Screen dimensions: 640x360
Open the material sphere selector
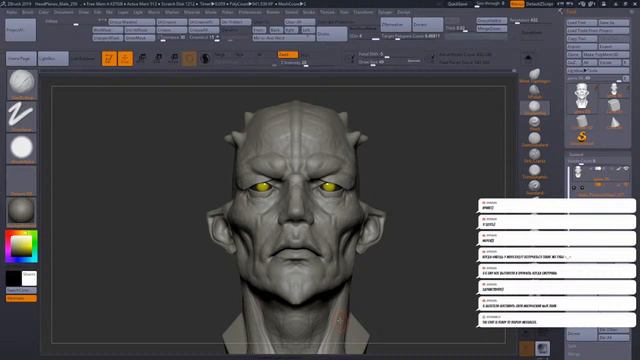tap(22, 212)
